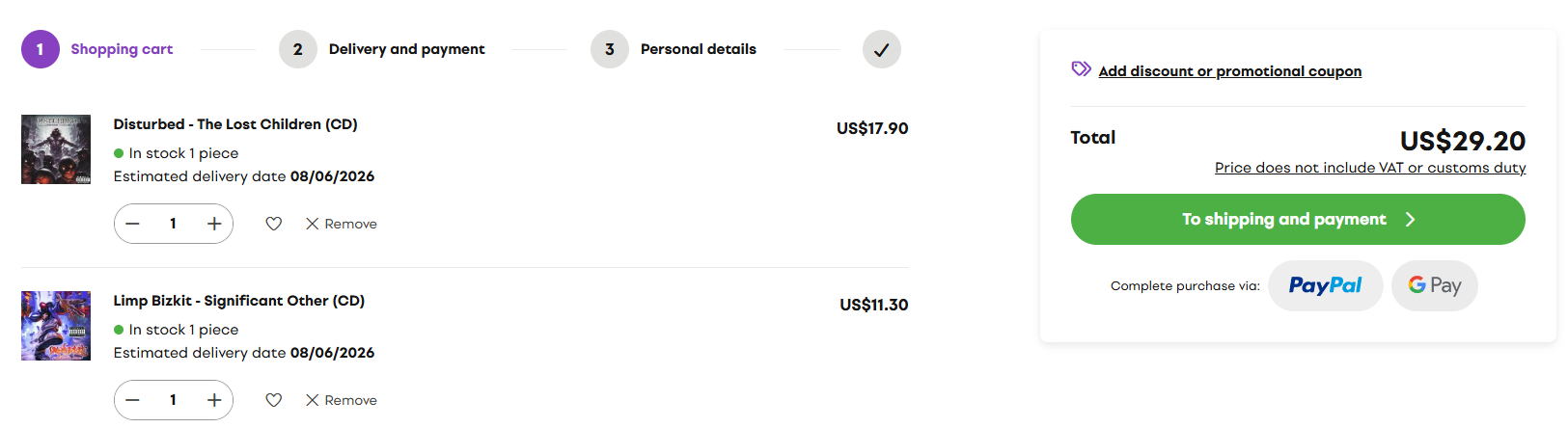The image size is (1568, 428).
Task: Proceed to shipping and payment
Action: click(x=1298, y=219)
